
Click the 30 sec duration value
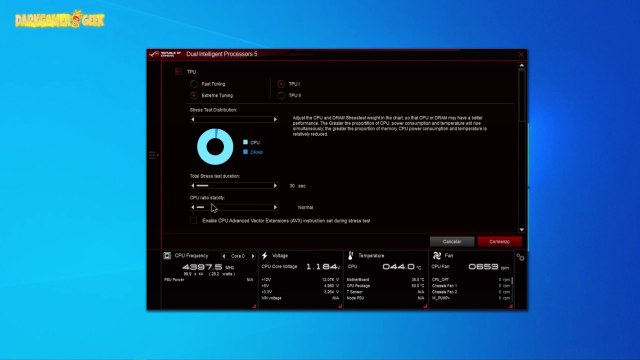coord(298,186)
